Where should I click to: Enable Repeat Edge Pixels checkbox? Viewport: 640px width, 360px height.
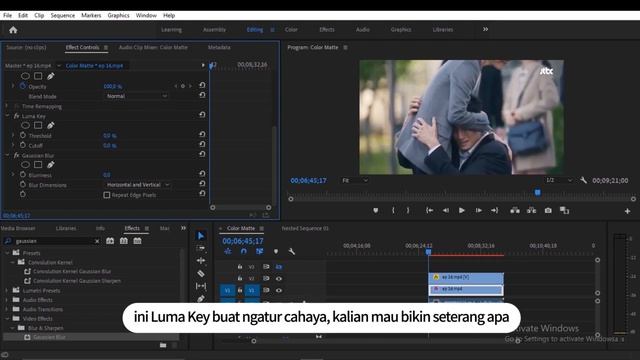pos(107,195)
